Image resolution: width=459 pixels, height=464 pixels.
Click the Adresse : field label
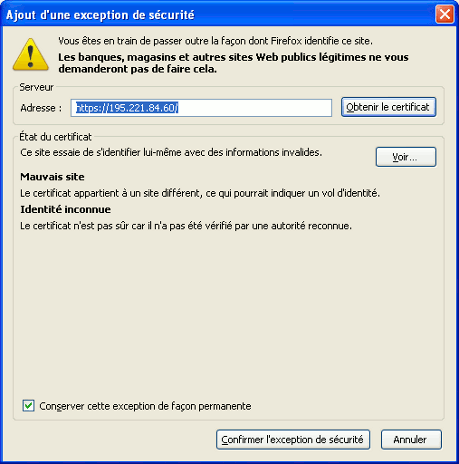click(41, 108)
